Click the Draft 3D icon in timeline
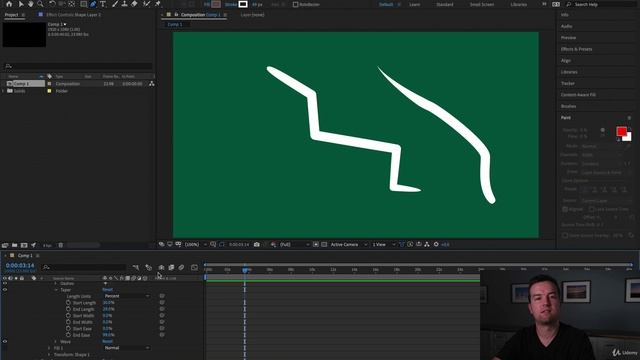The width and height of the screenshot is (640, 360). click(x=149, y=267)
